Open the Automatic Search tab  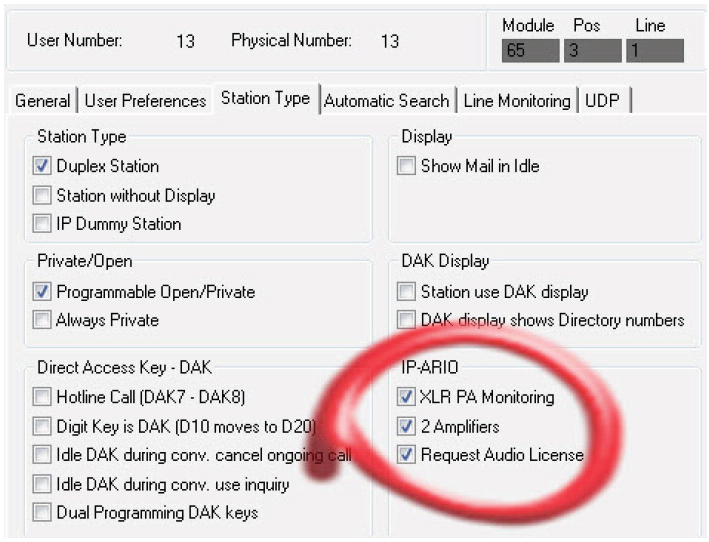(387, 100)
